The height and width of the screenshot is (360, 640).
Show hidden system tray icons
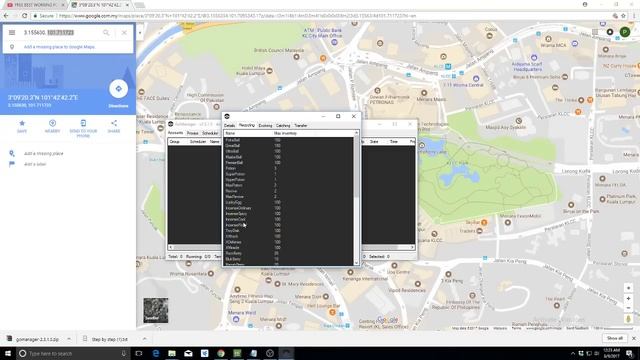click(x=572, y=353)
